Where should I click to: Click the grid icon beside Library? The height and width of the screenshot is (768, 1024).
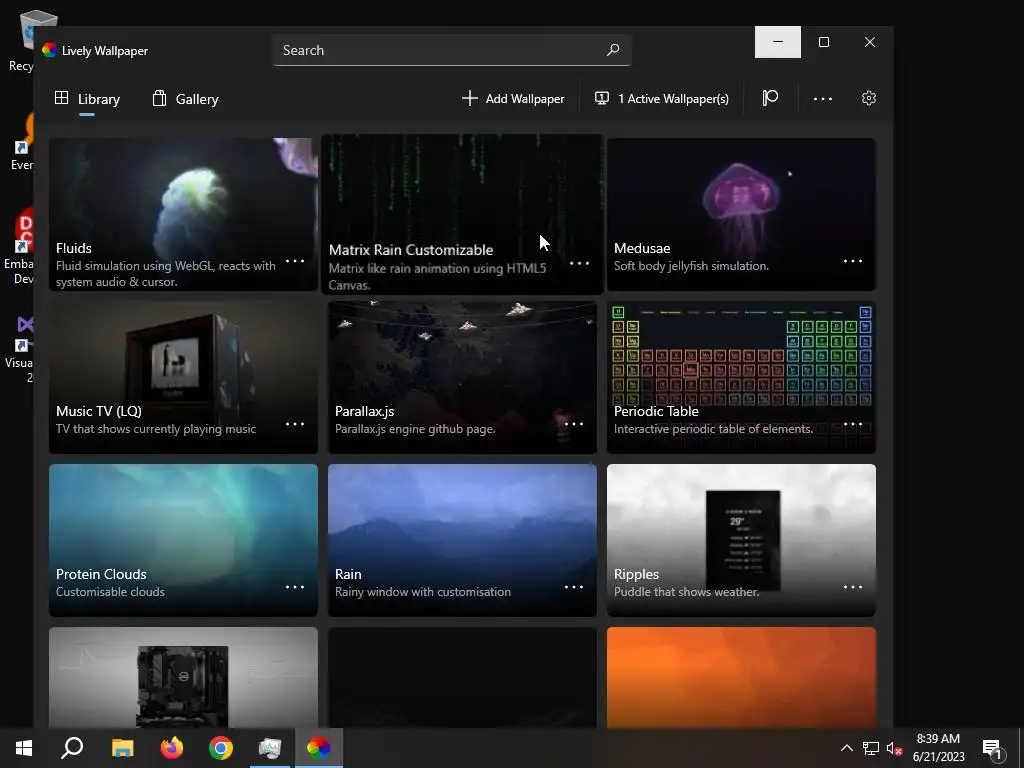pyautogui.click(x=61, y=98)
